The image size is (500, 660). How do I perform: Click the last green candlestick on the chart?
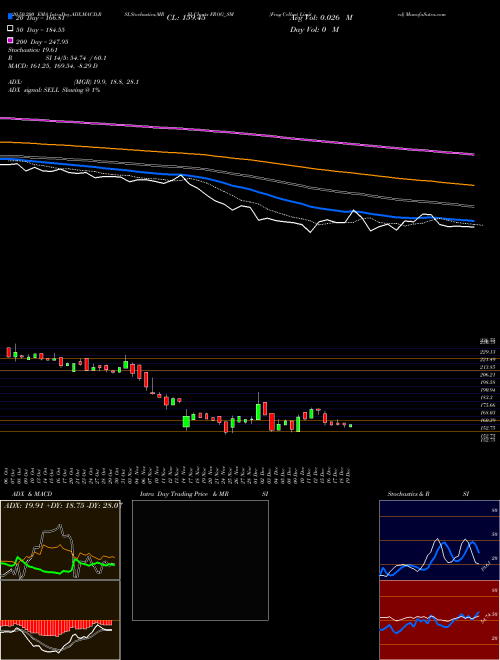(350, 426)
